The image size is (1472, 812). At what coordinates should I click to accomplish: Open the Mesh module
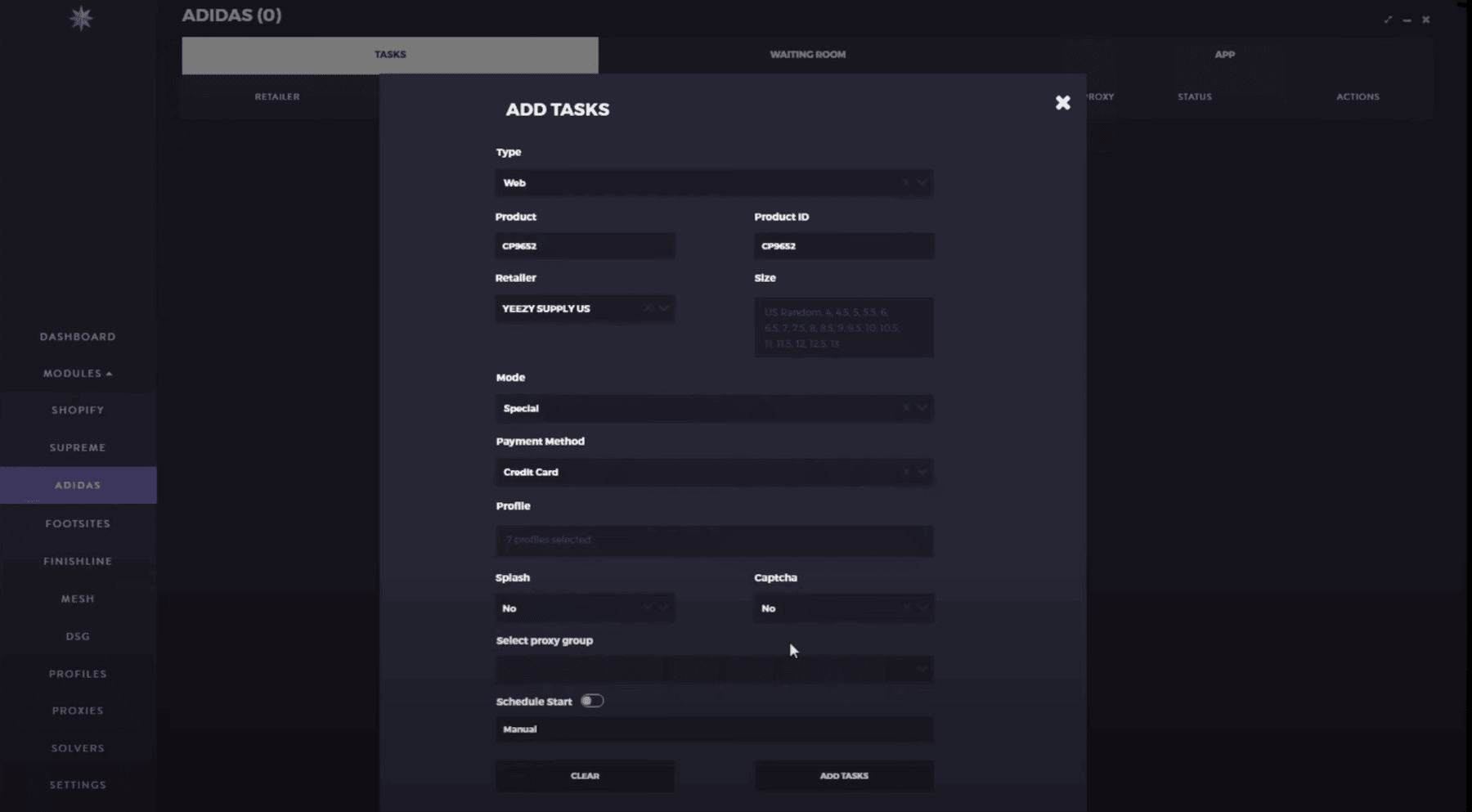(x=78, y=599)
